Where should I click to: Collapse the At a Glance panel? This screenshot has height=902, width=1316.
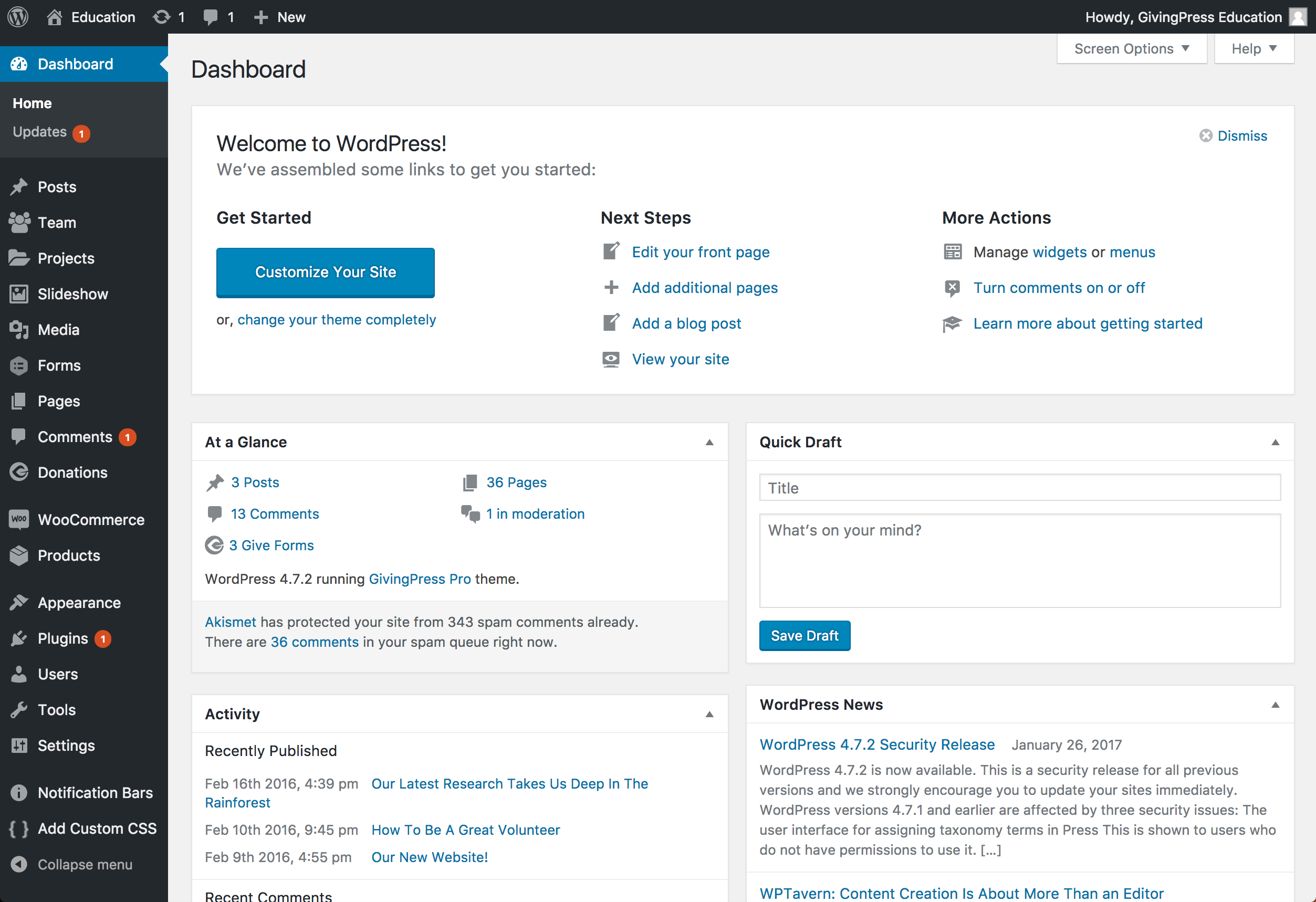pos(709,442)
